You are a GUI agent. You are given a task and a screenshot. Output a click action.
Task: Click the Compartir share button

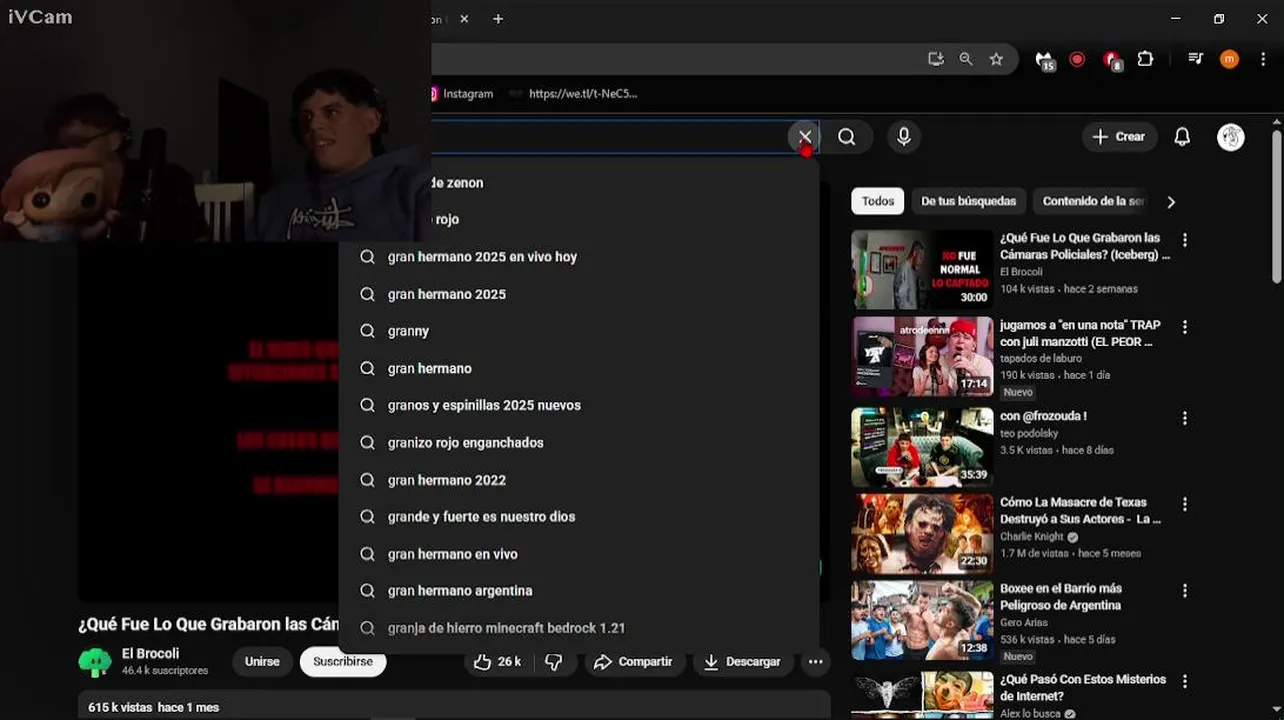[x=633, y=662]
